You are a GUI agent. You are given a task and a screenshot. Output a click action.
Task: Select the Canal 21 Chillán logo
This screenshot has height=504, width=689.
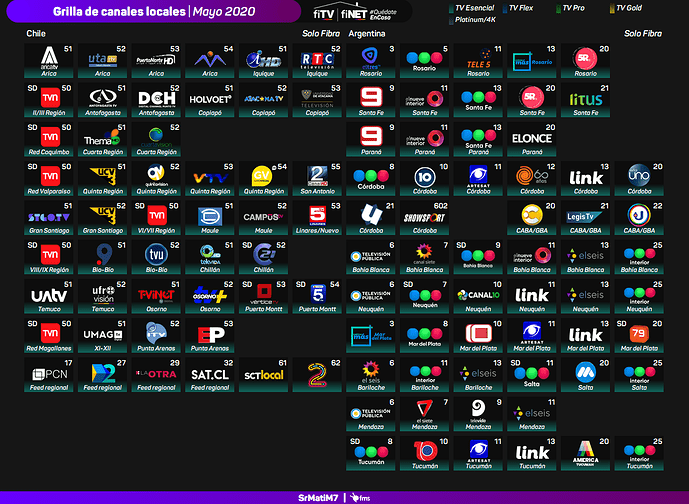(265, 254)
